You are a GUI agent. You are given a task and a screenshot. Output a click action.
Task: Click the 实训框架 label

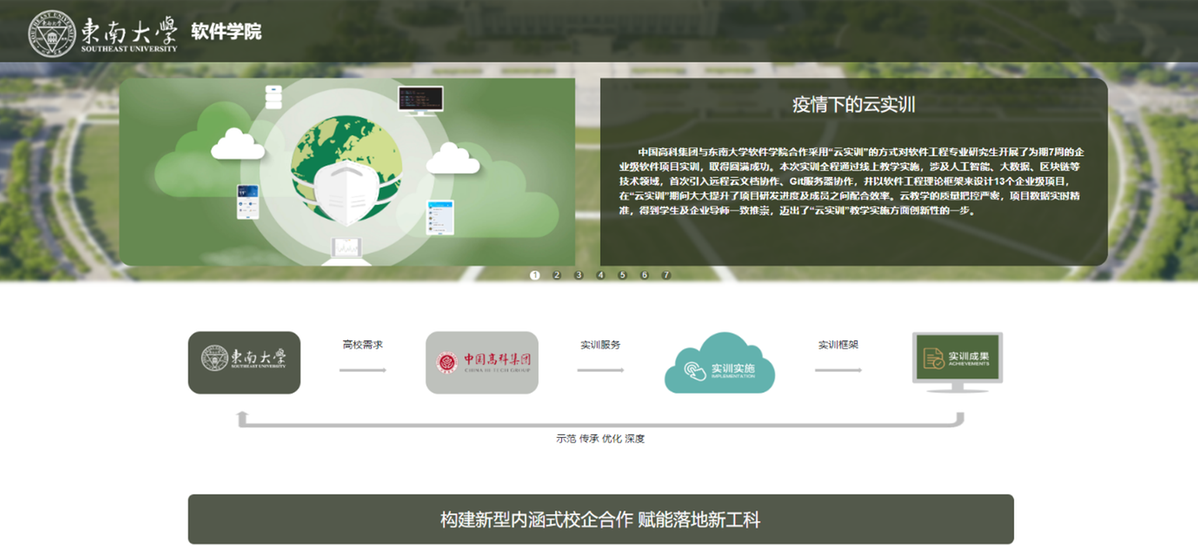pyautogui.click(x=838, y=345)
